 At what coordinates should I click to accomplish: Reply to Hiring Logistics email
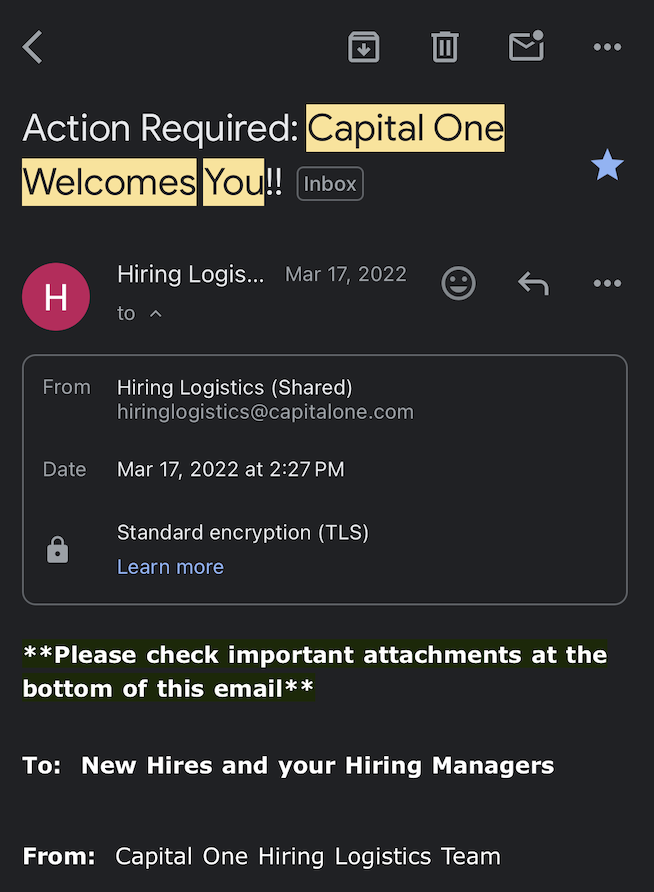point(533,284)
